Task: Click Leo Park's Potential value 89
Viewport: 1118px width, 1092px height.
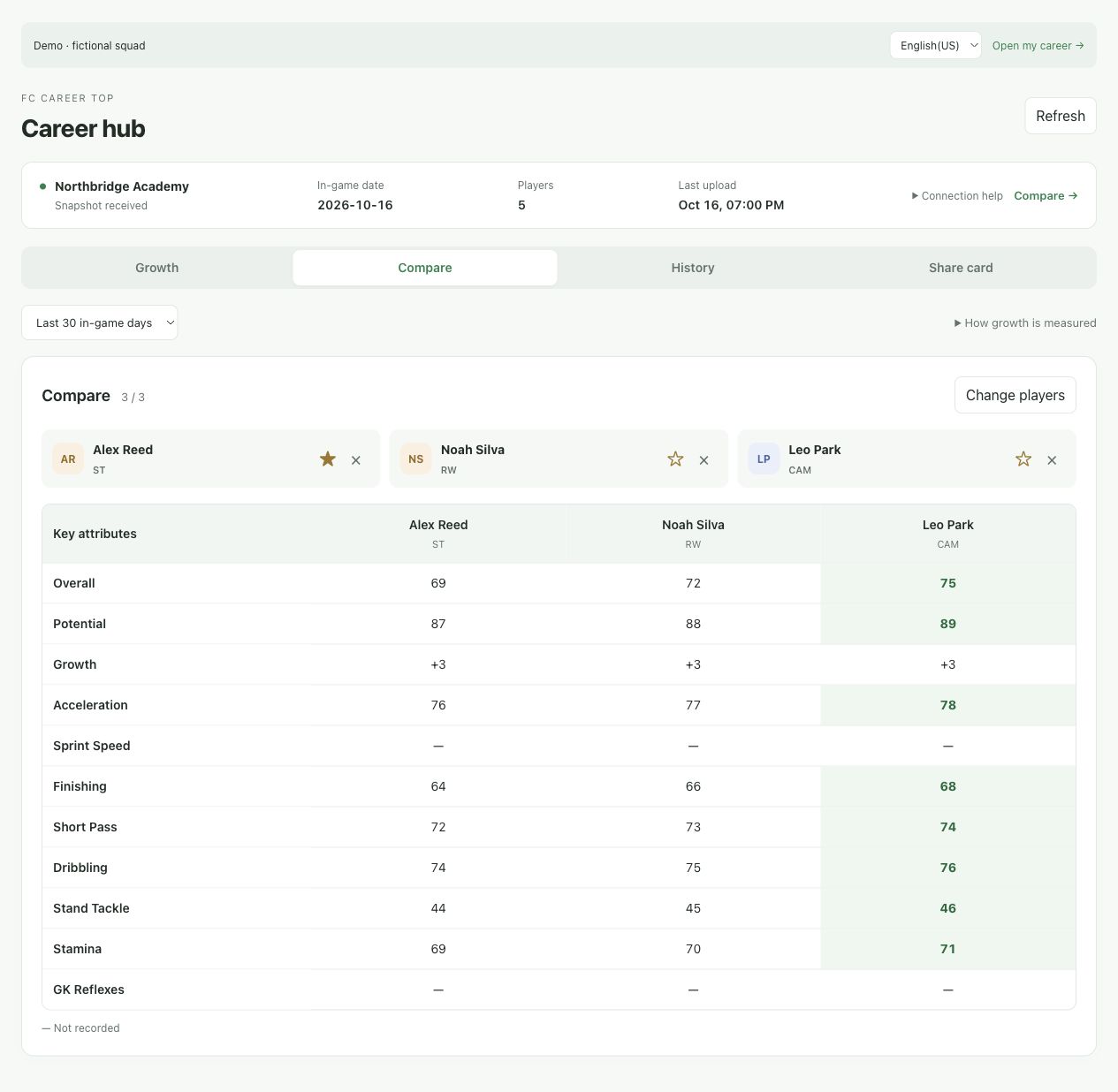Action: pos(948,624)
